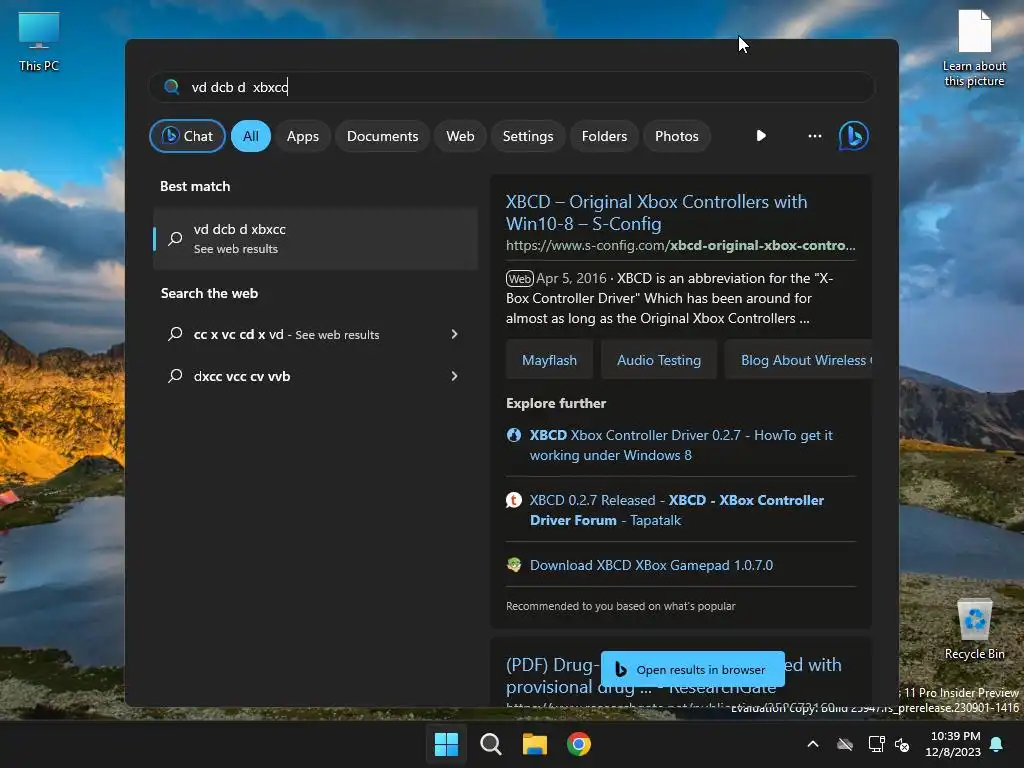
Task: Select best match 'vd dcb d xbxcc' result
Action: [x=315, y=238]
